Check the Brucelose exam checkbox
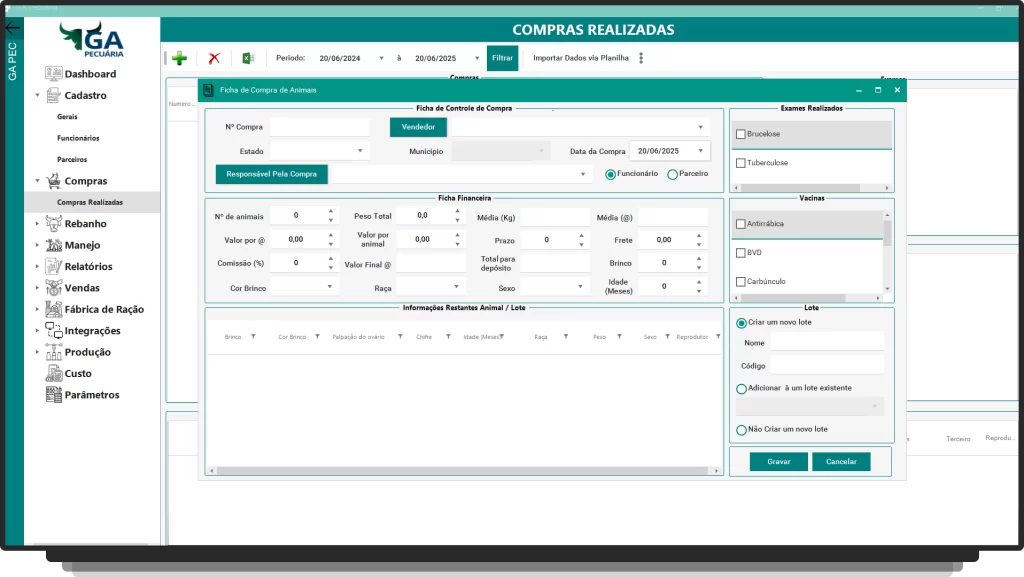 741,134
